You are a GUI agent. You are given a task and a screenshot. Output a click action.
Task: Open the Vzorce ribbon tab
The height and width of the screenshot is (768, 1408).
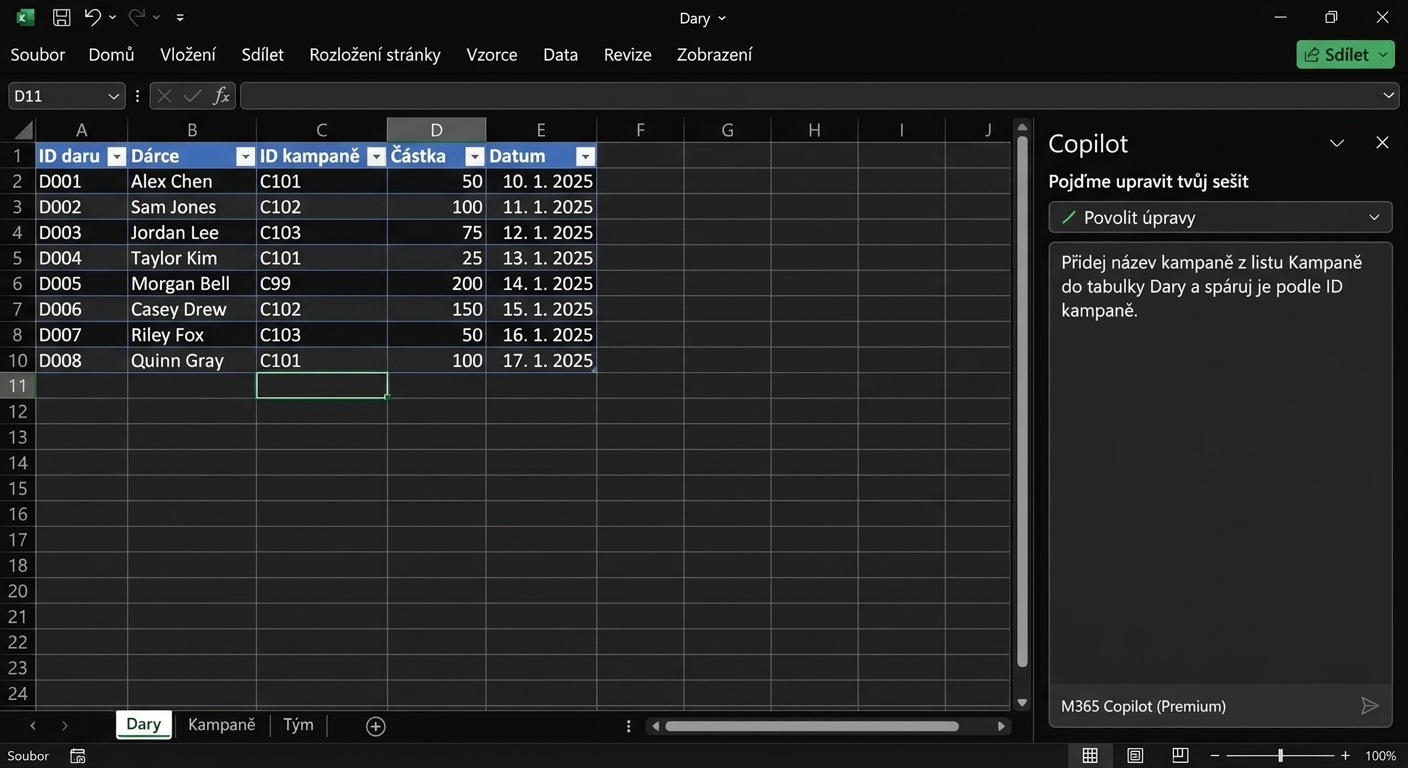tap(492, 55)
